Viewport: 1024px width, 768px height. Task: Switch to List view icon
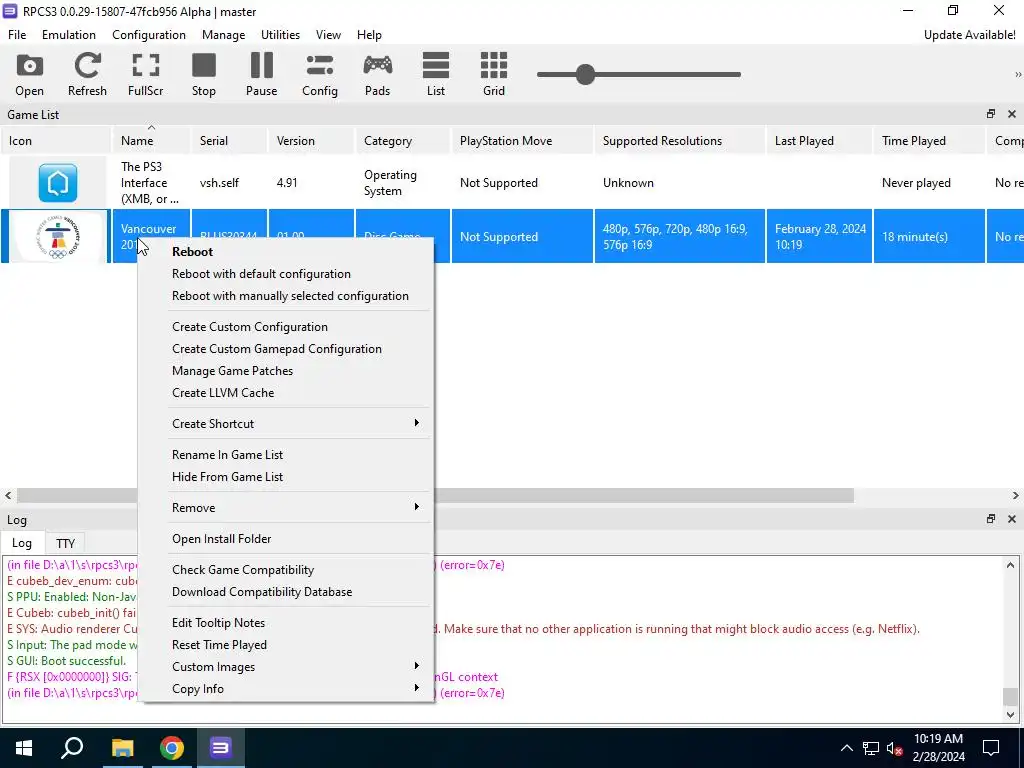click(x=436, y=74)
